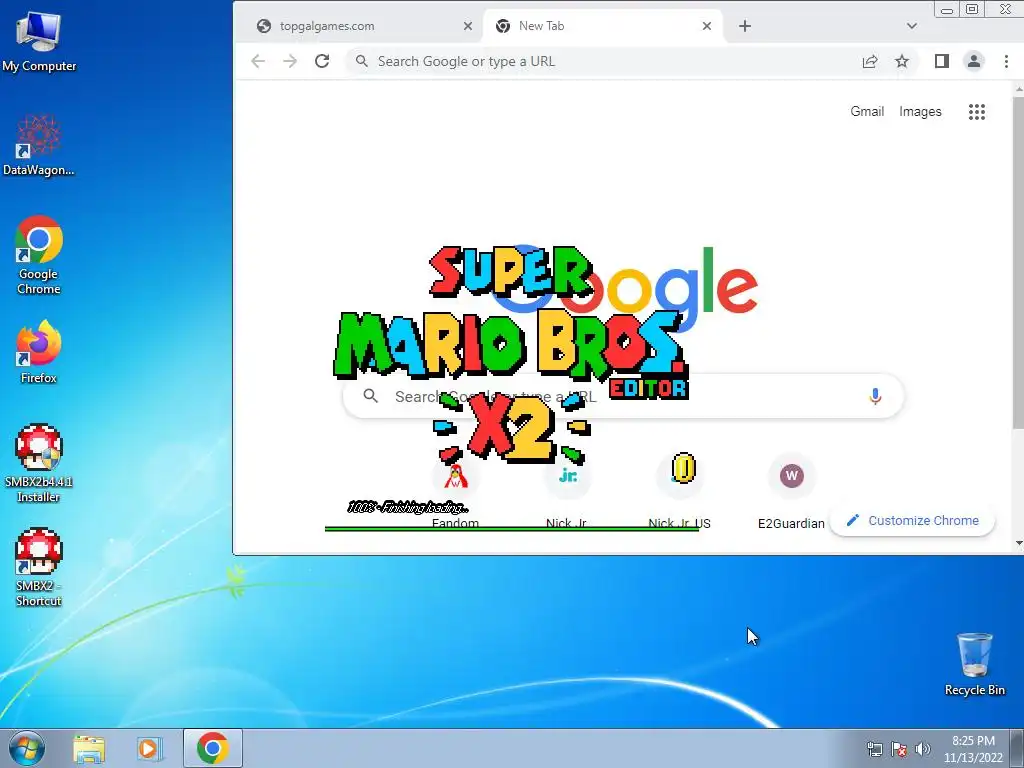Image resolution: width=1024 pixels, height=768 pixels.
Task: Open SMBX2 Shortcut desktop icon
Action: (x=39, y=567)
